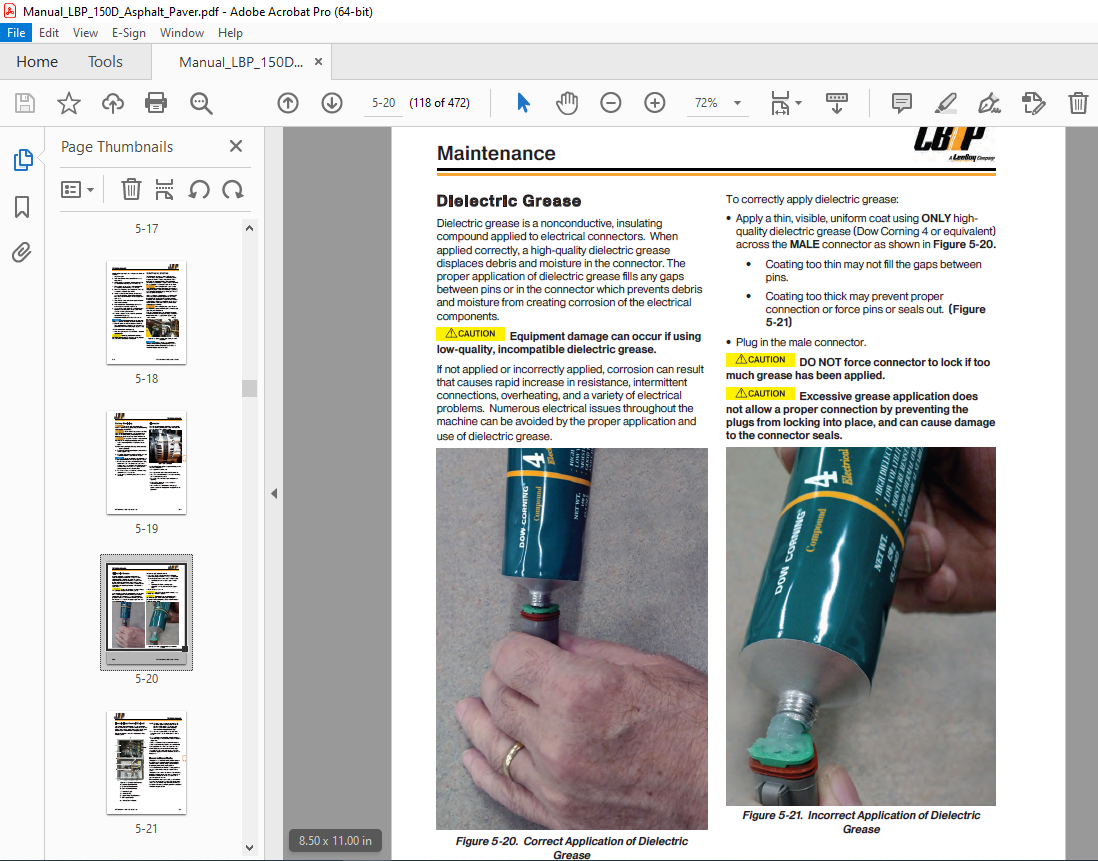Add a comment sticky note icon
This screenshot has height=861, width=1098.
tap(902, 104)
